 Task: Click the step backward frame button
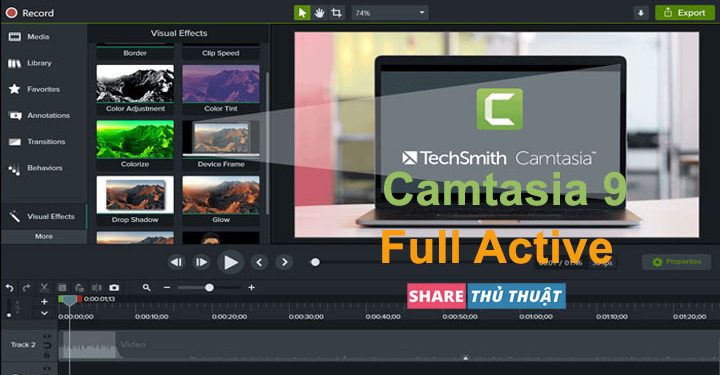point(176,262)
